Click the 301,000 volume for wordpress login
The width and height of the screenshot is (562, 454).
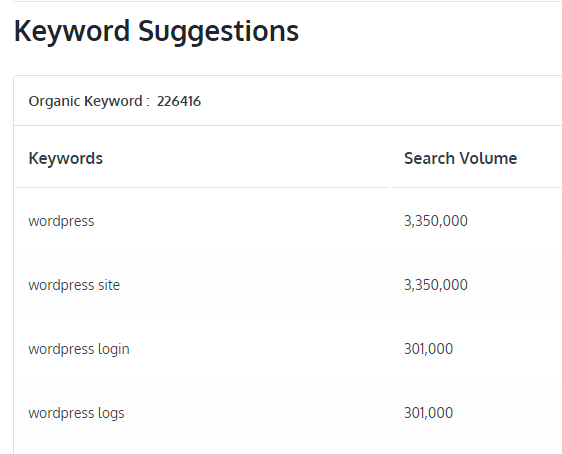[x=429, y=349]
